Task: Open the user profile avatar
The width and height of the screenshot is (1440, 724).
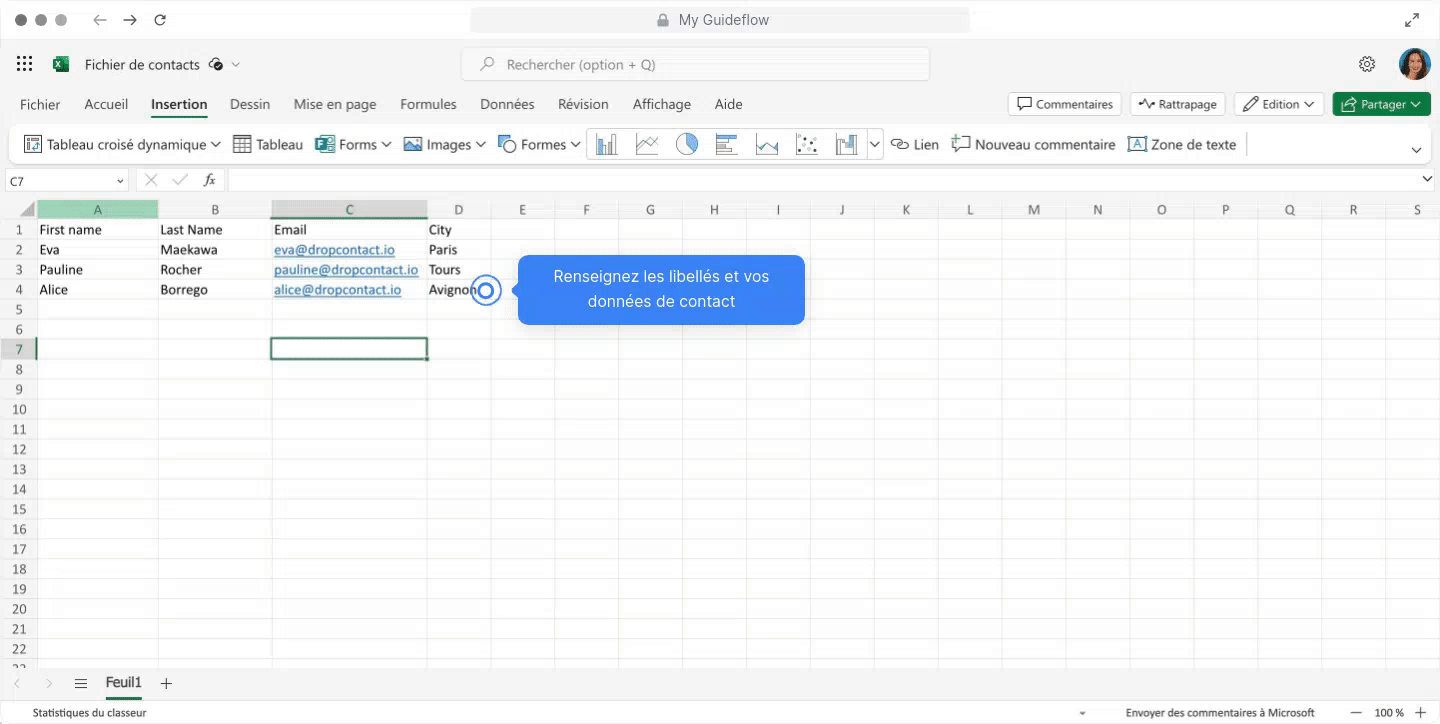Action: pyautogui.click(x=1414, y=64)
